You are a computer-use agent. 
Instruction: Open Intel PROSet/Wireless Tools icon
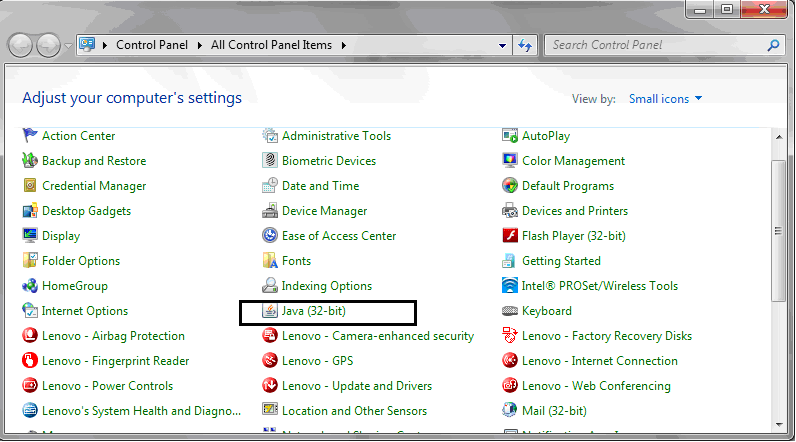click(x=510, y=285)
